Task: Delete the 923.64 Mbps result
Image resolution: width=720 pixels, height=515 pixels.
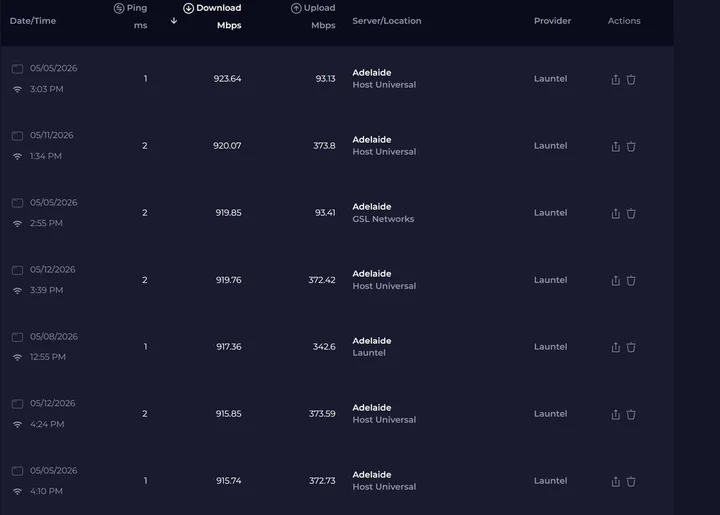Action: coord(631,79)
